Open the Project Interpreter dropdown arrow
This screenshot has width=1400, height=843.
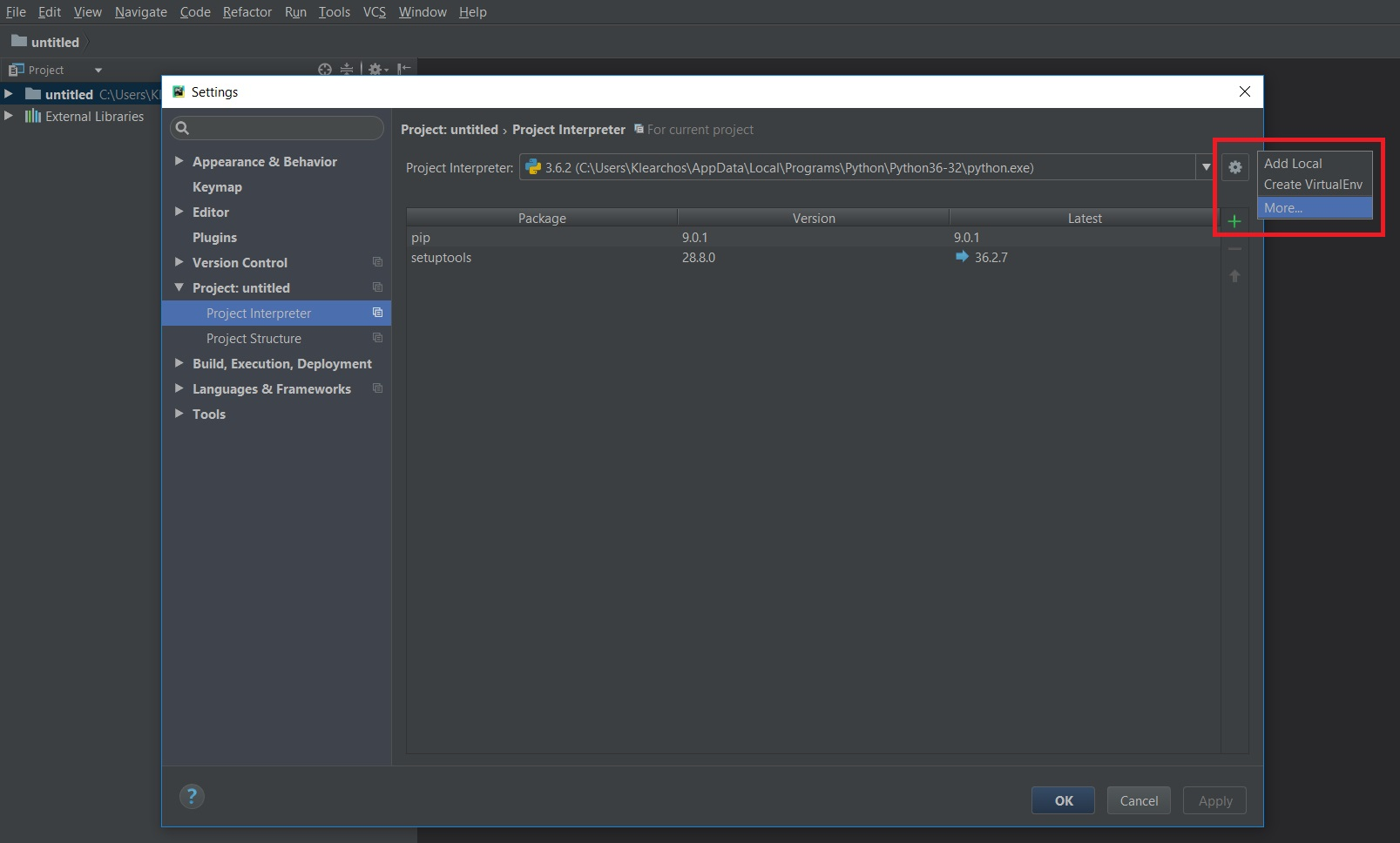tap(1206, 167)
